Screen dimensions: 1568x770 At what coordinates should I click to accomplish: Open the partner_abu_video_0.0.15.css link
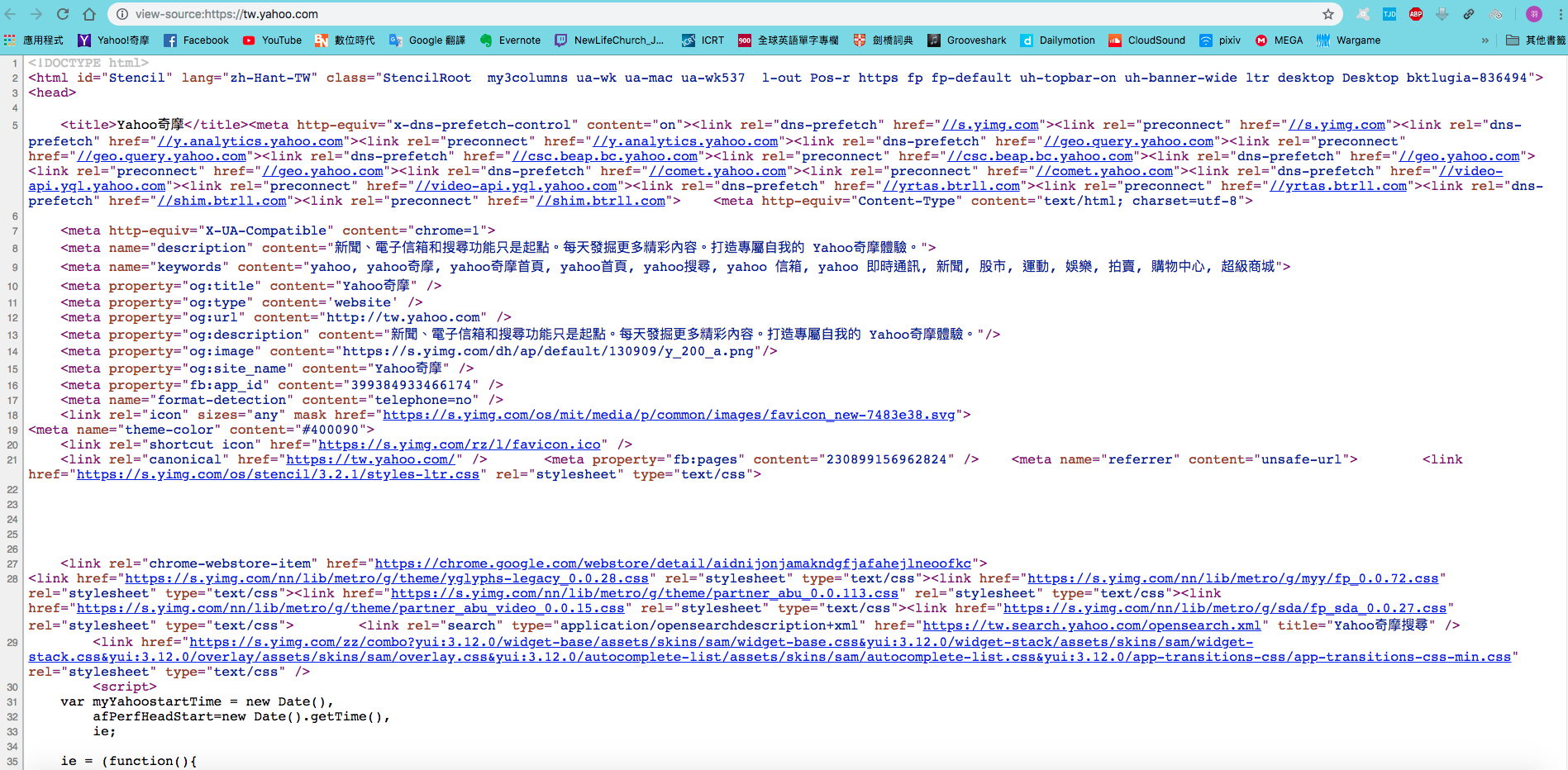(350, 608)
